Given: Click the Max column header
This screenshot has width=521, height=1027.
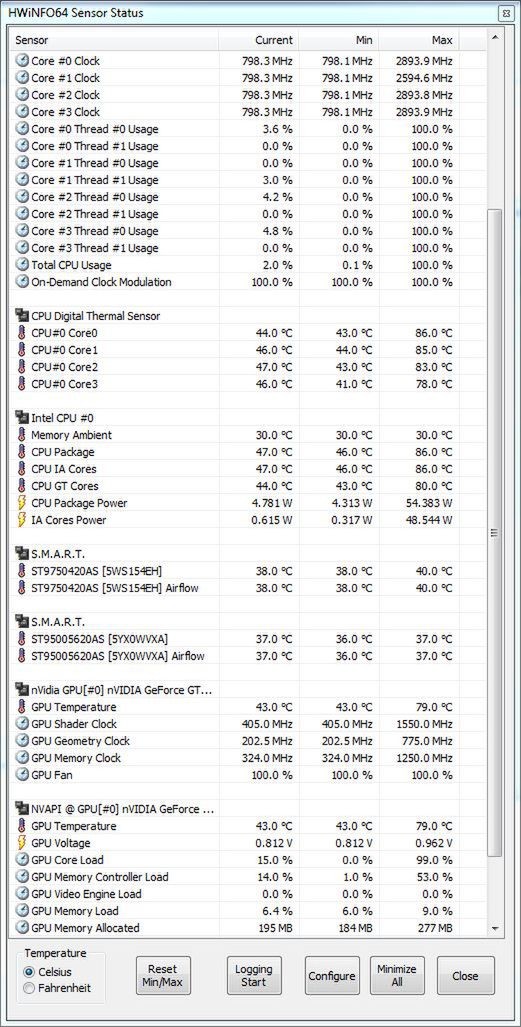Looking at the screenshot, I should (419, 41).
